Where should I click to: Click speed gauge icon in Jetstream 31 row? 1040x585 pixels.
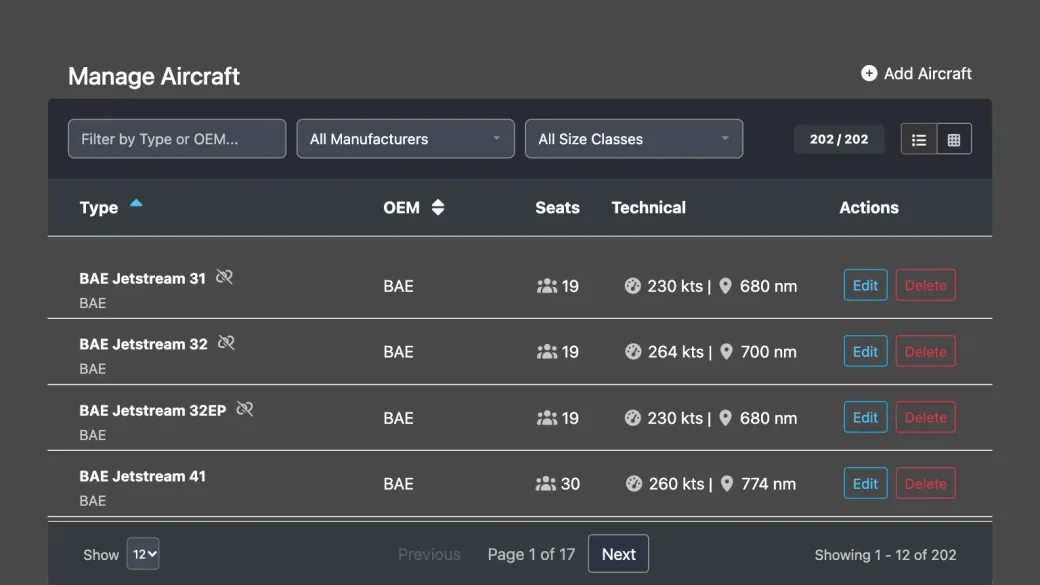pos(633,286)
